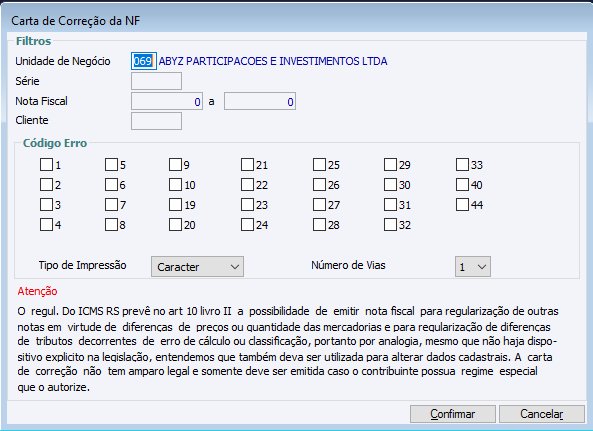This screenshot has height=431, width=593.
Task: Check error code 19 checkbox
Action: coord(175,205)
